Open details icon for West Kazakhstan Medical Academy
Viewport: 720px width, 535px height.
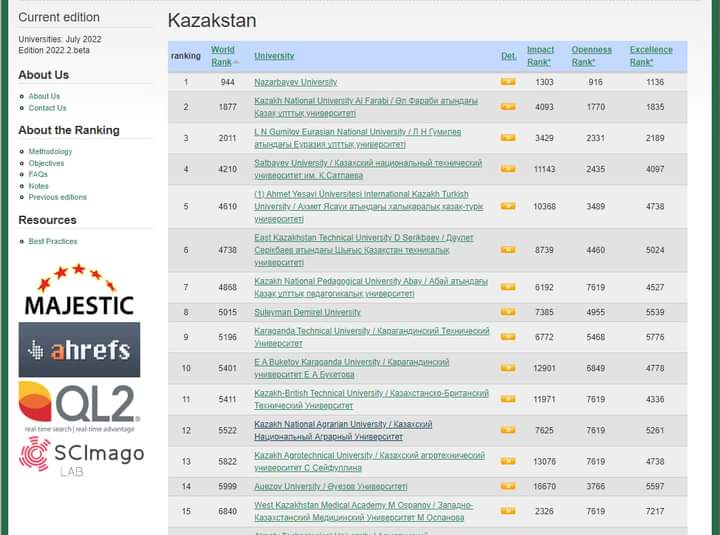[x=508, y=511]
